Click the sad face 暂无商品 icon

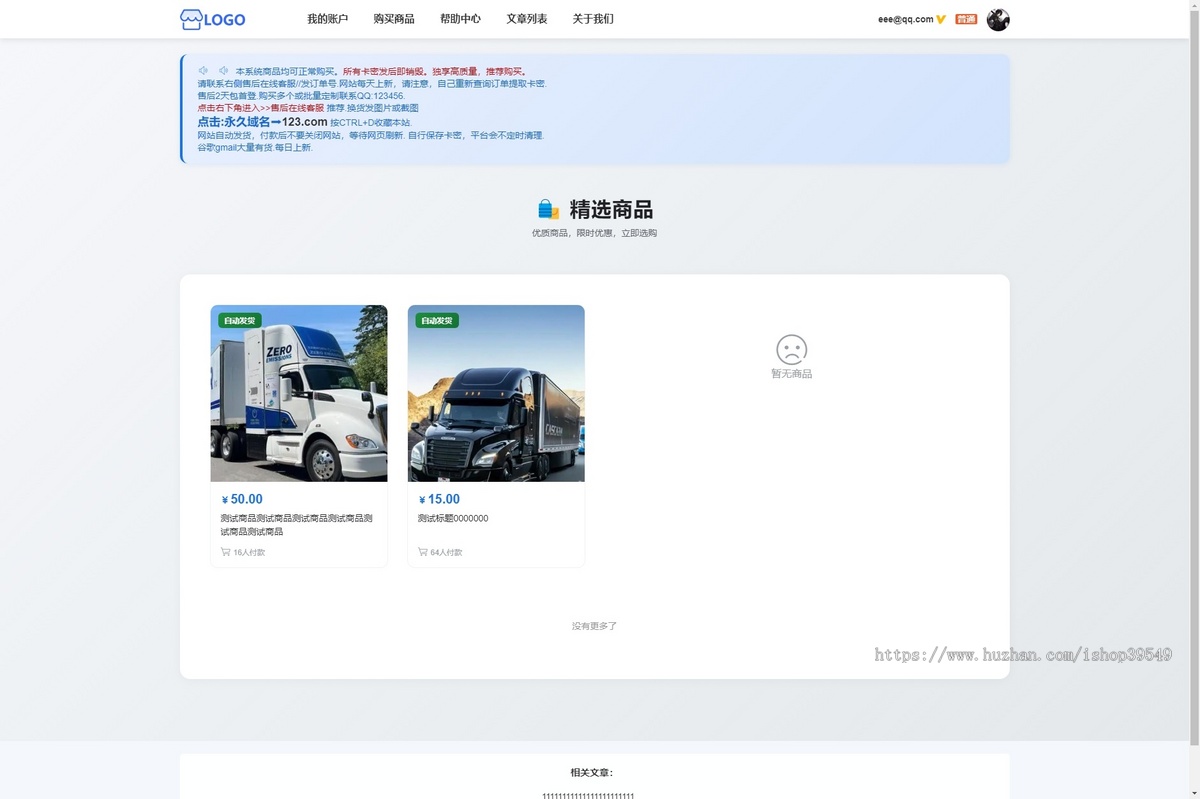pos(791,349)
